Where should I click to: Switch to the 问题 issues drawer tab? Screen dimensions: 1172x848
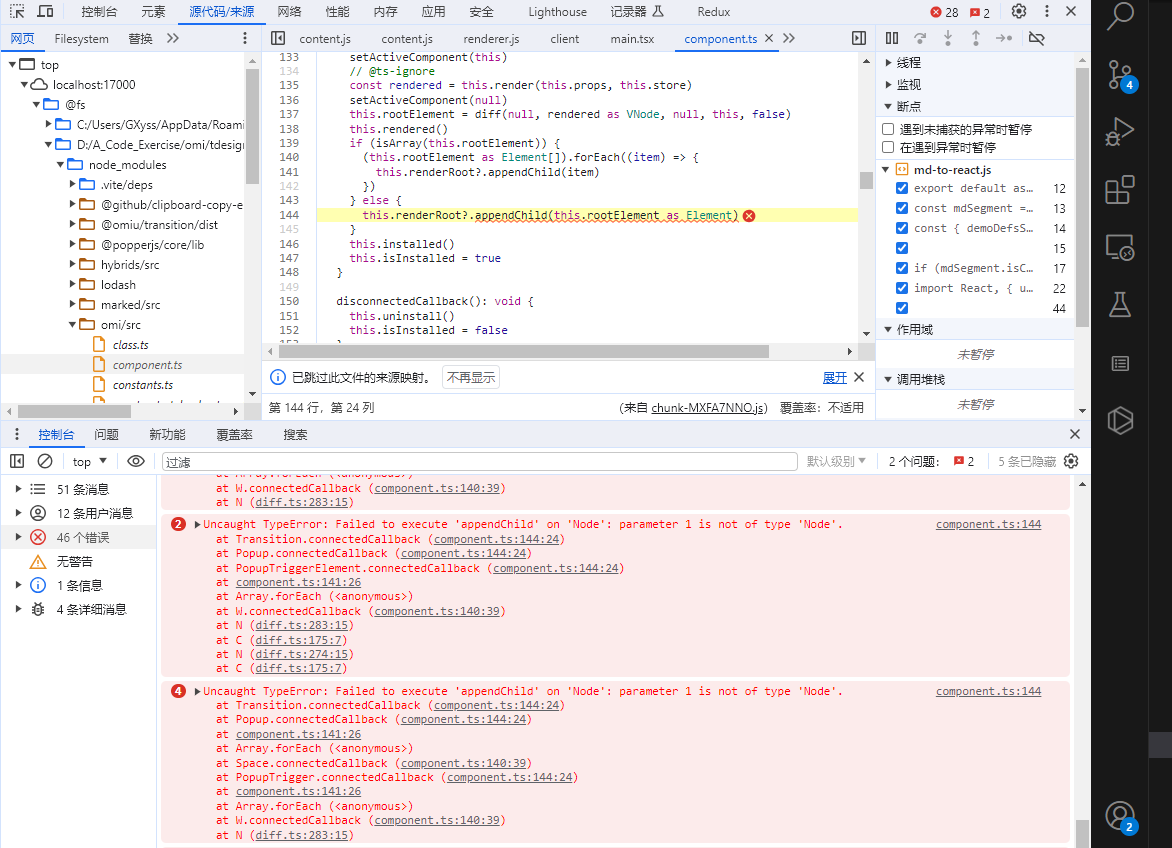[107, 435]
